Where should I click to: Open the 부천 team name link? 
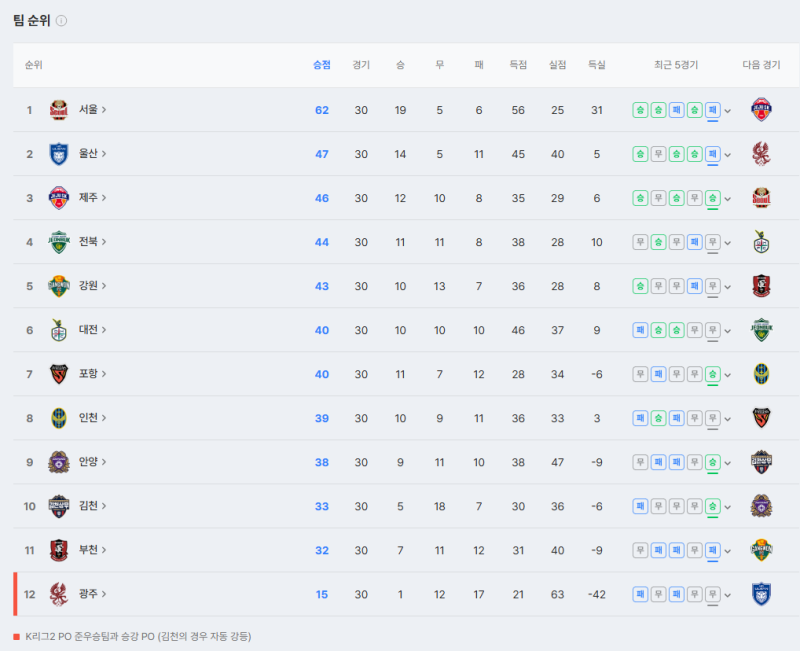tap(92, 549)
